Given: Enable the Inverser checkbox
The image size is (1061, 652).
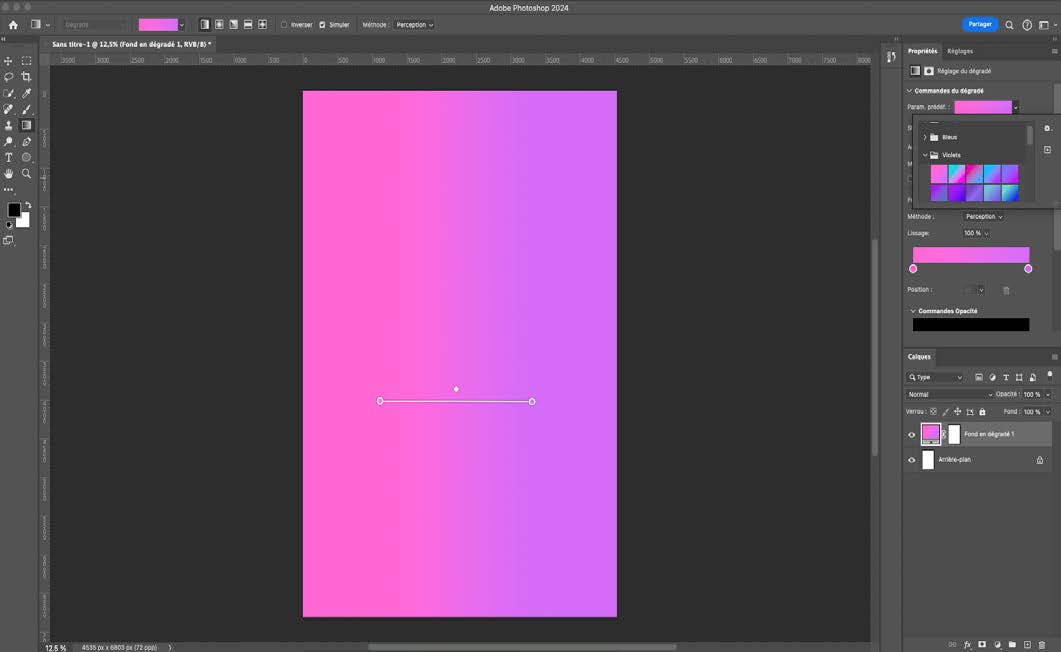Looking at the screenshot, I should coord(284,25).
